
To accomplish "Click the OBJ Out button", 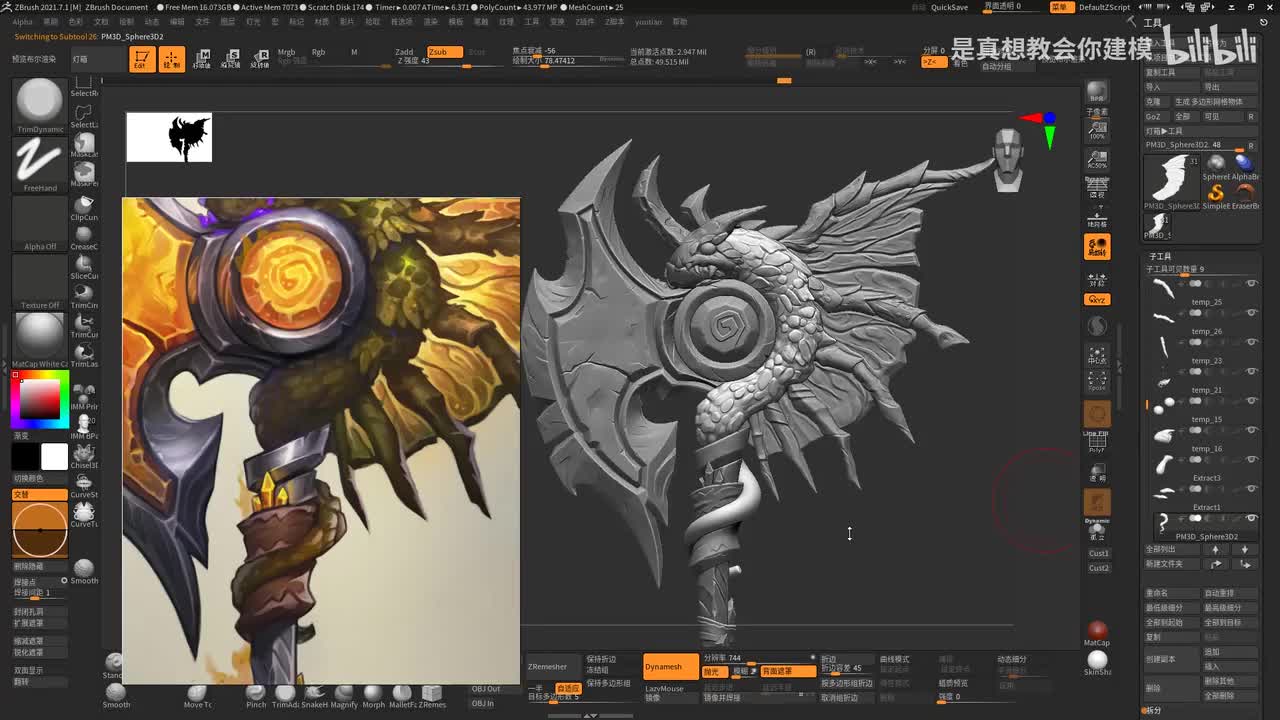I will [486, 689].
